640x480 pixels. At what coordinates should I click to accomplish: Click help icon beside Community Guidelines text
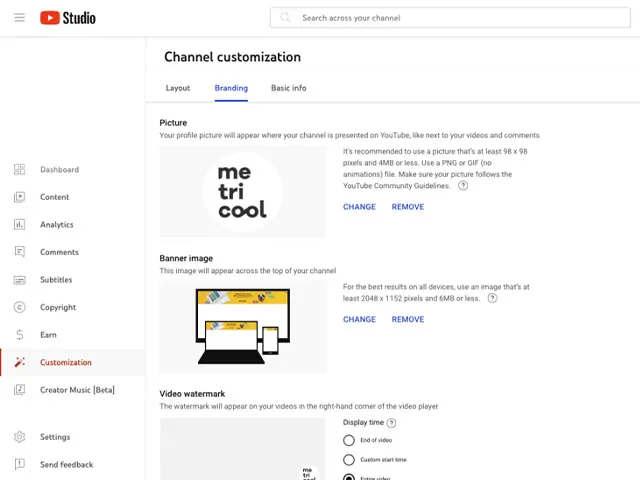(463, 186)
